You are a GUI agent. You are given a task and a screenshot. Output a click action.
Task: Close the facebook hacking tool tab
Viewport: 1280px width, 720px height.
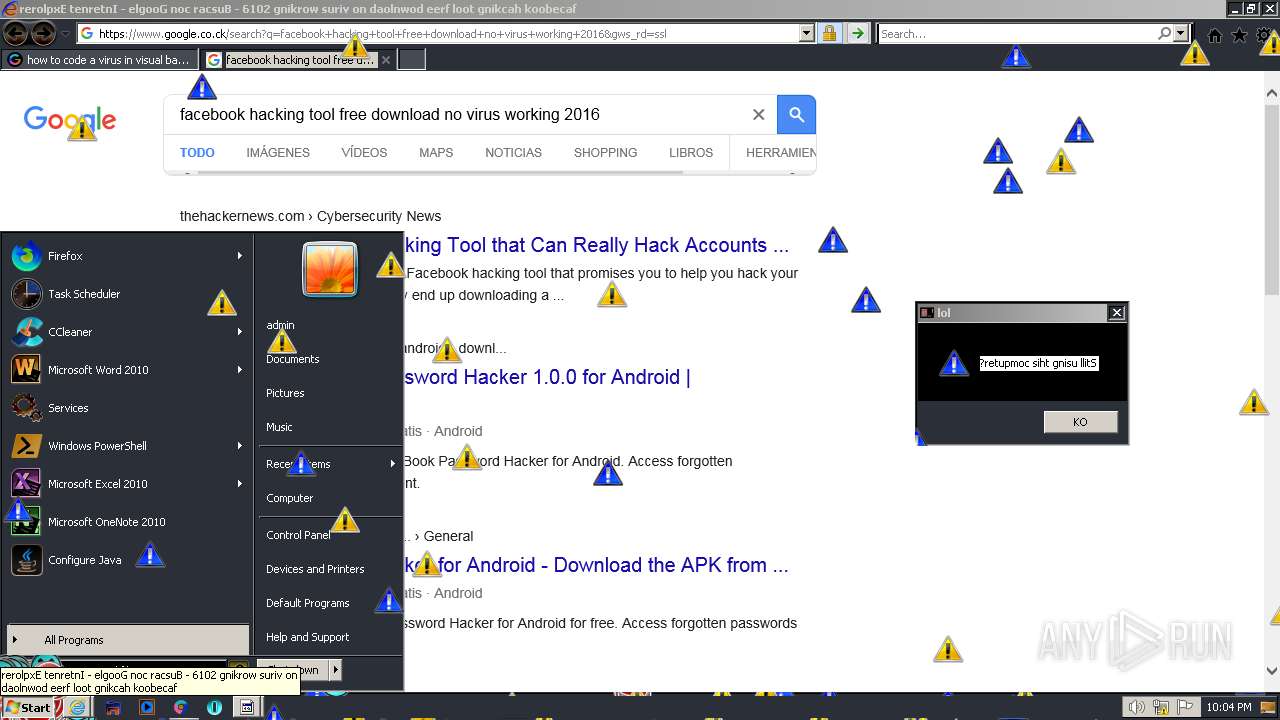pos(386,60)
